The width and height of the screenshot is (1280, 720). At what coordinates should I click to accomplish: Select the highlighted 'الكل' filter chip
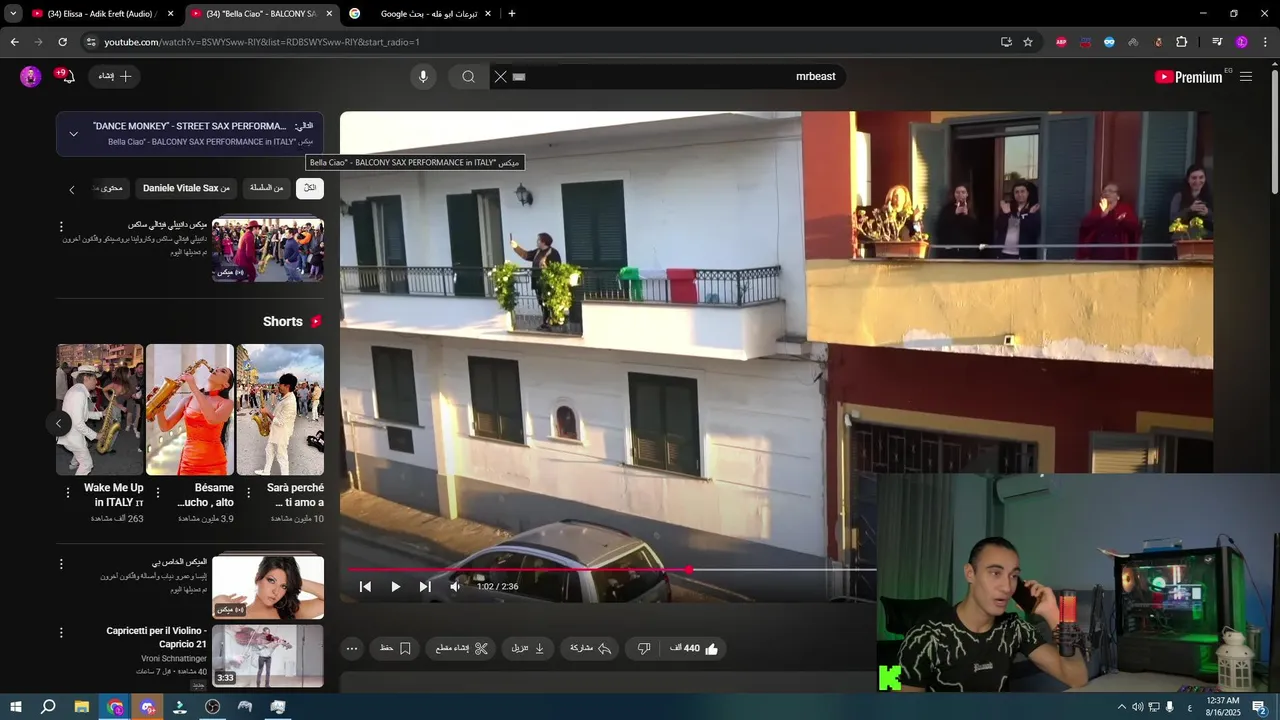(310, 188)
